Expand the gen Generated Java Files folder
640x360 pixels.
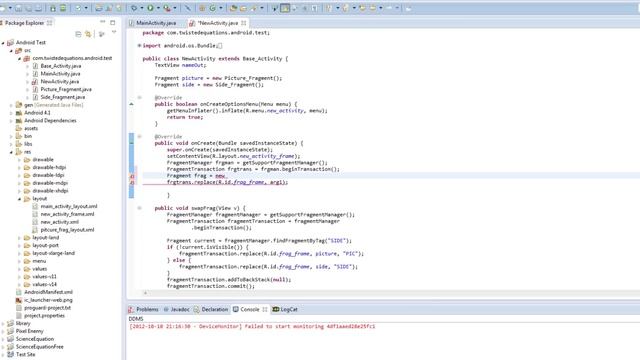click(11, 105)
